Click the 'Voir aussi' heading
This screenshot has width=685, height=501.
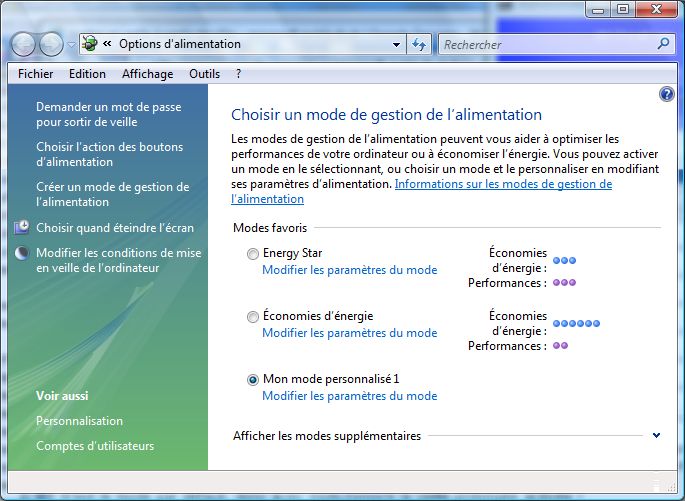62,396
